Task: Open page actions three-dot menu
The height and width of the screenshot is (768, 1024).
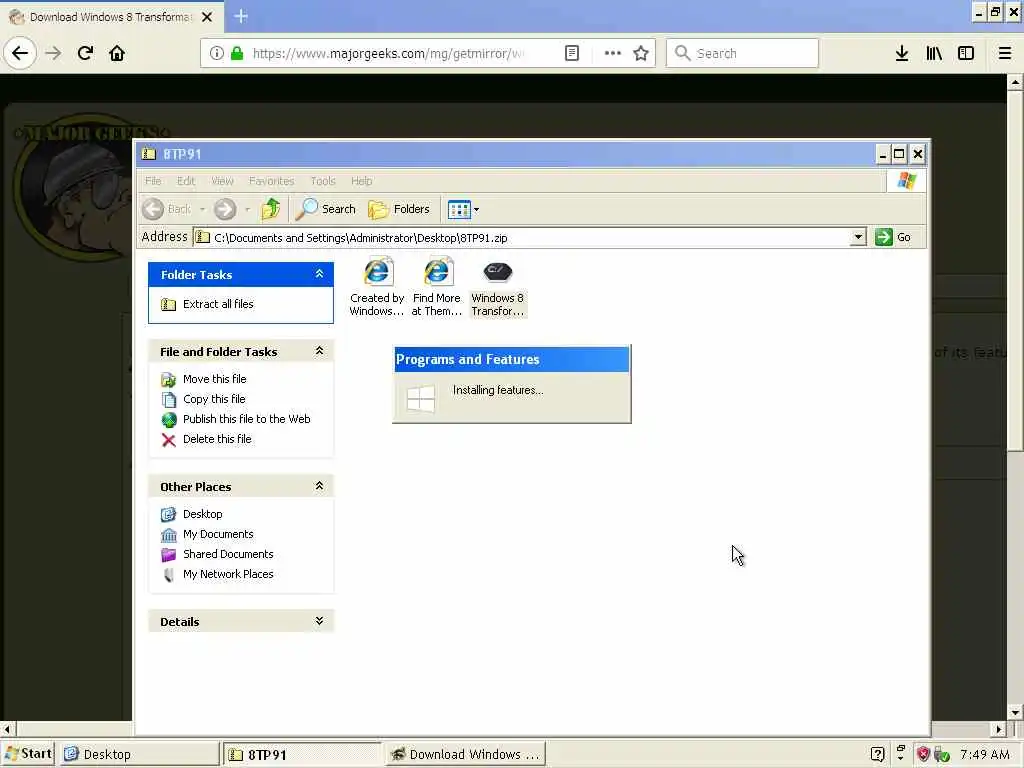Action: [613, 53]
